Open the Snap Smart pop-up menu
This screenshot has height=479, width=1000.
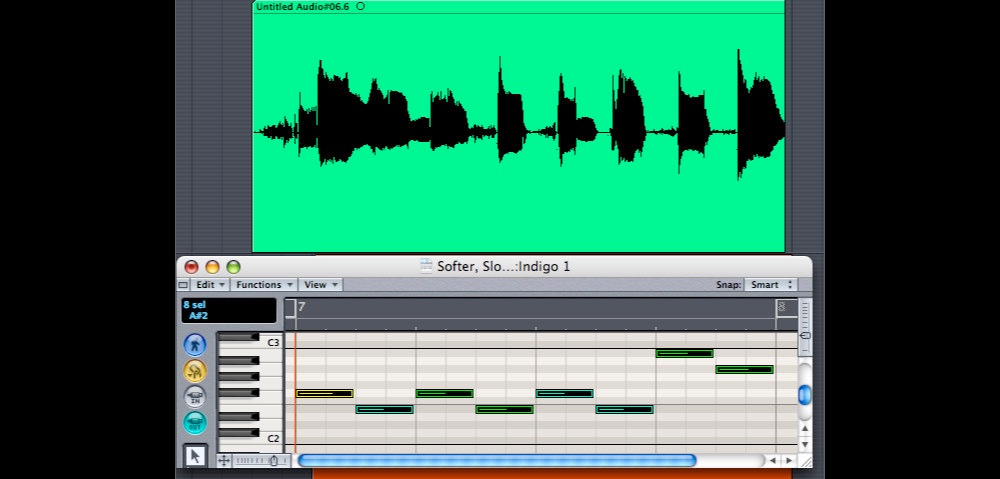click(770, 285)
